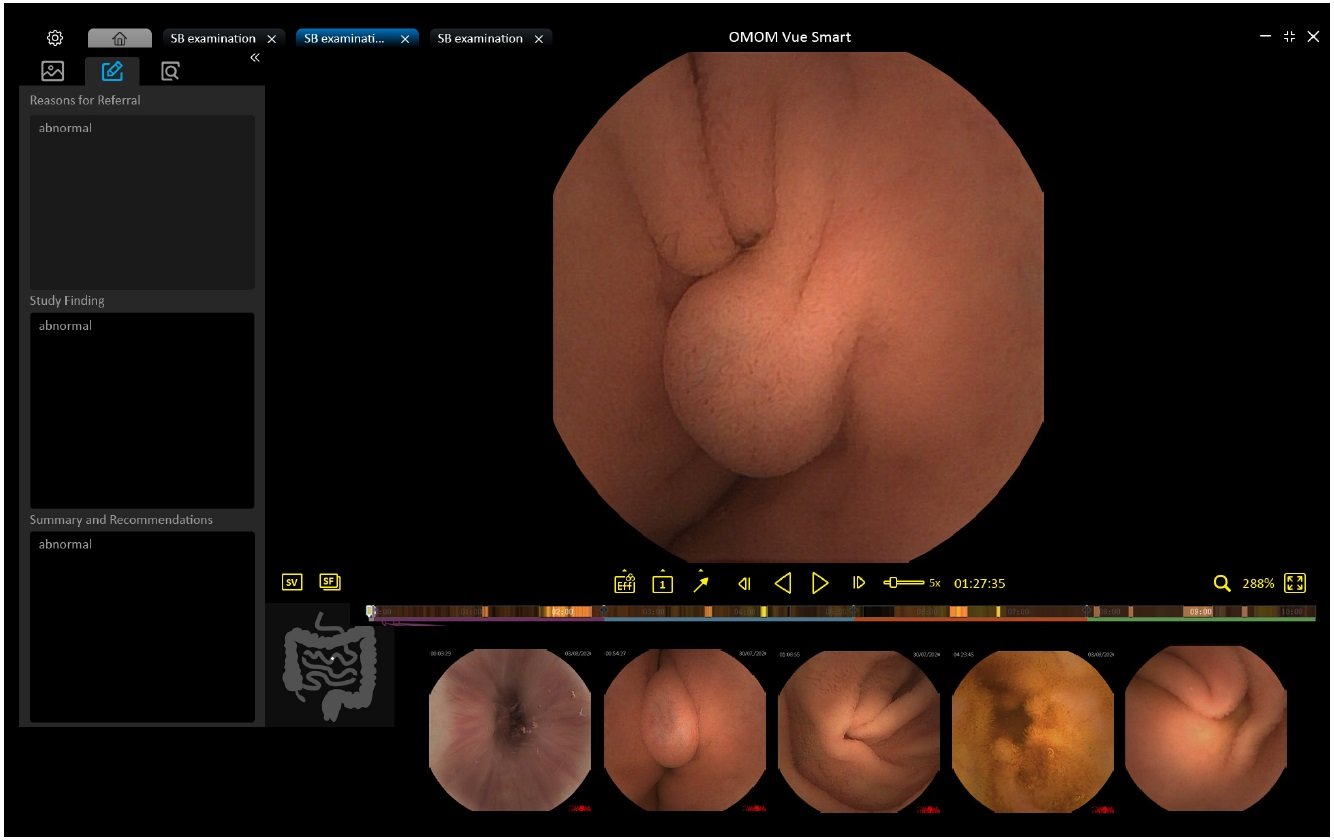Open the settings gear icon
Viewport: 1334px width, 840px height.
(x=55, y=38)
